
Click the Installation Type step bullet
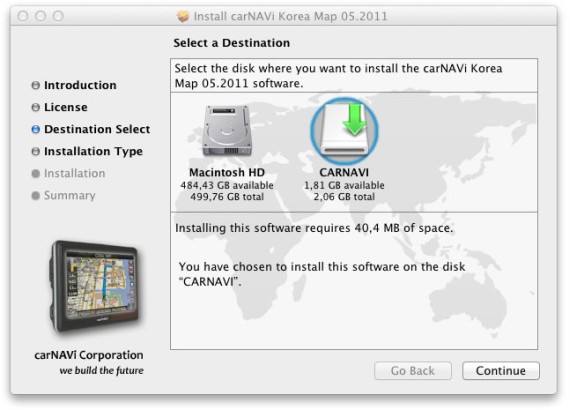[36, 152]
